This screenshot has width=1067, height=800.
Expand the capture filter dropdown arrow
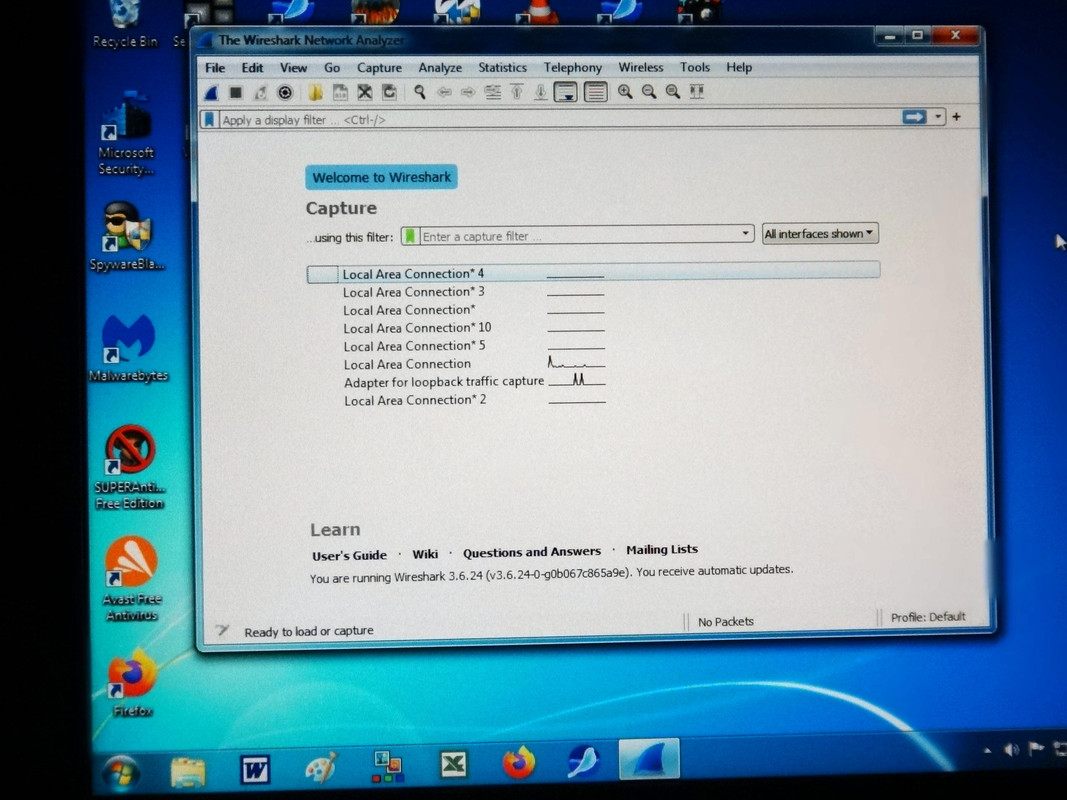[x=745, y=233]
